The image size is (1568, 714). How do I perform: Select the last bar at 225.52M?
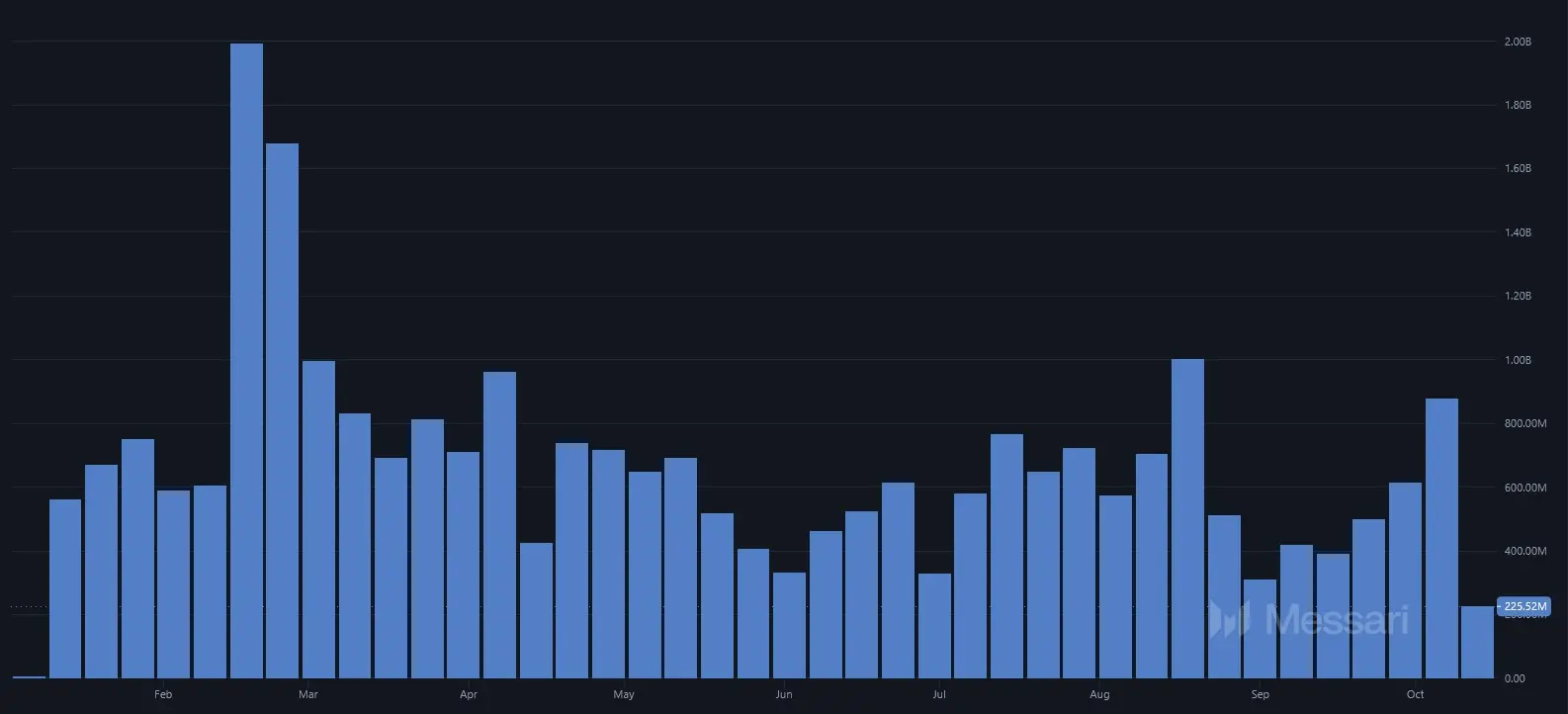(x=1477, y=642)
